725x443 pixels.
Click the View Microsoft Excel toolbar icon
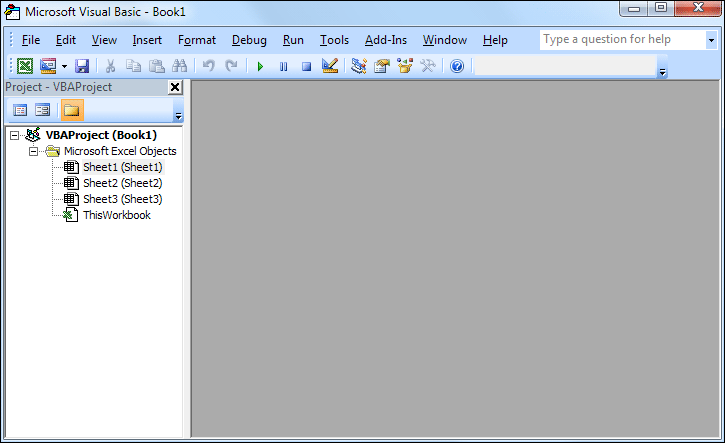pos(25,66)
